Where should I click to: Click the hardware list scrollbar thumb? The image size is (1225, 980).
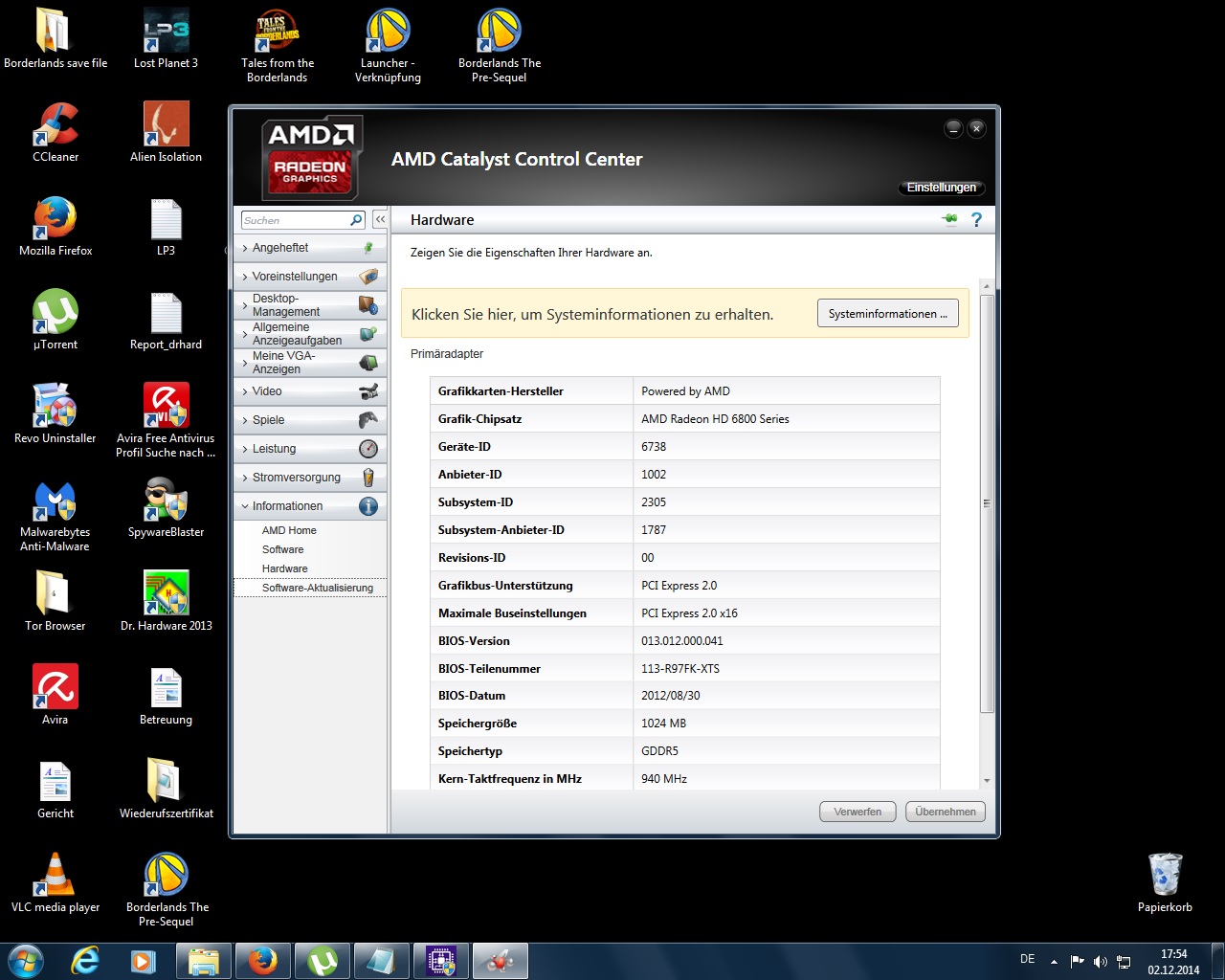(x=987, y=502)
